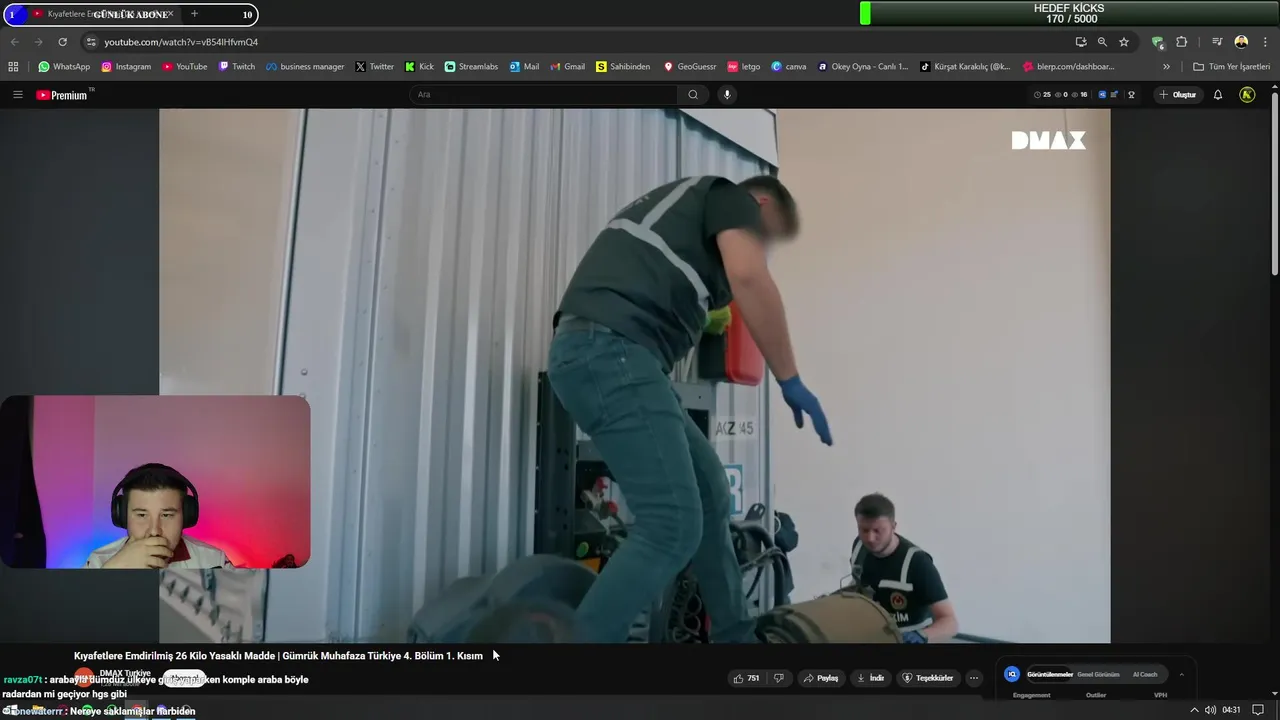Collapse the vidIQ panel chevron

[1181, 675]
